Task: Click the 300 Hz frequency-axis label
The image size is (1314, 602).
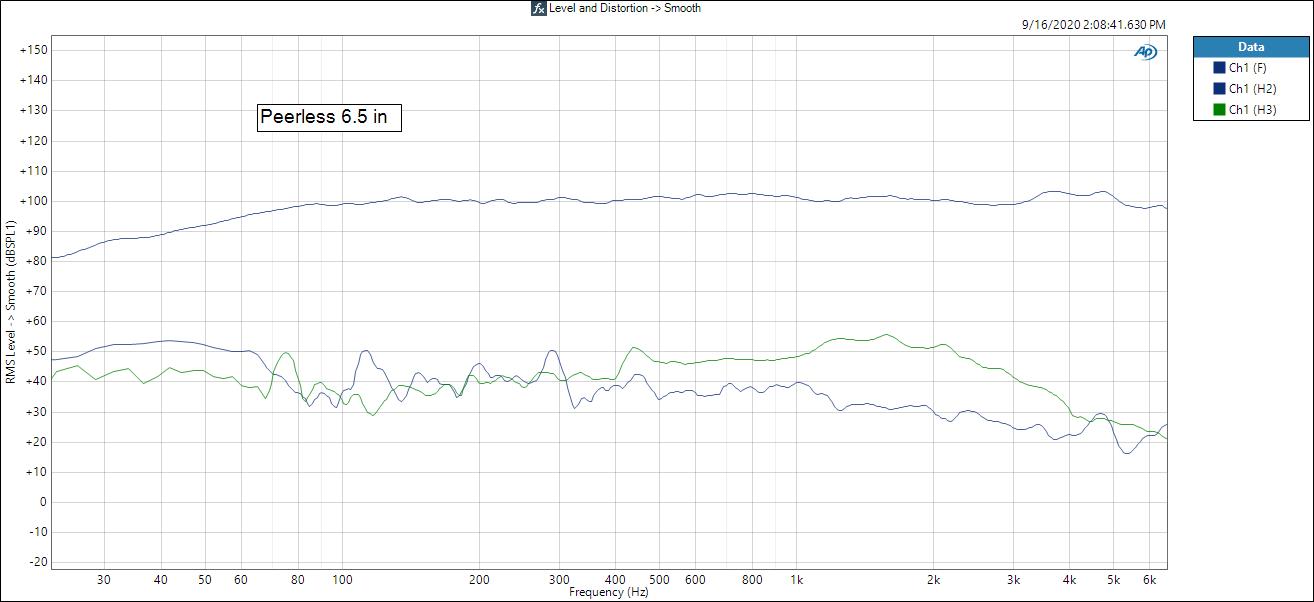Action: pyautogui.click(x=559, y=580)
